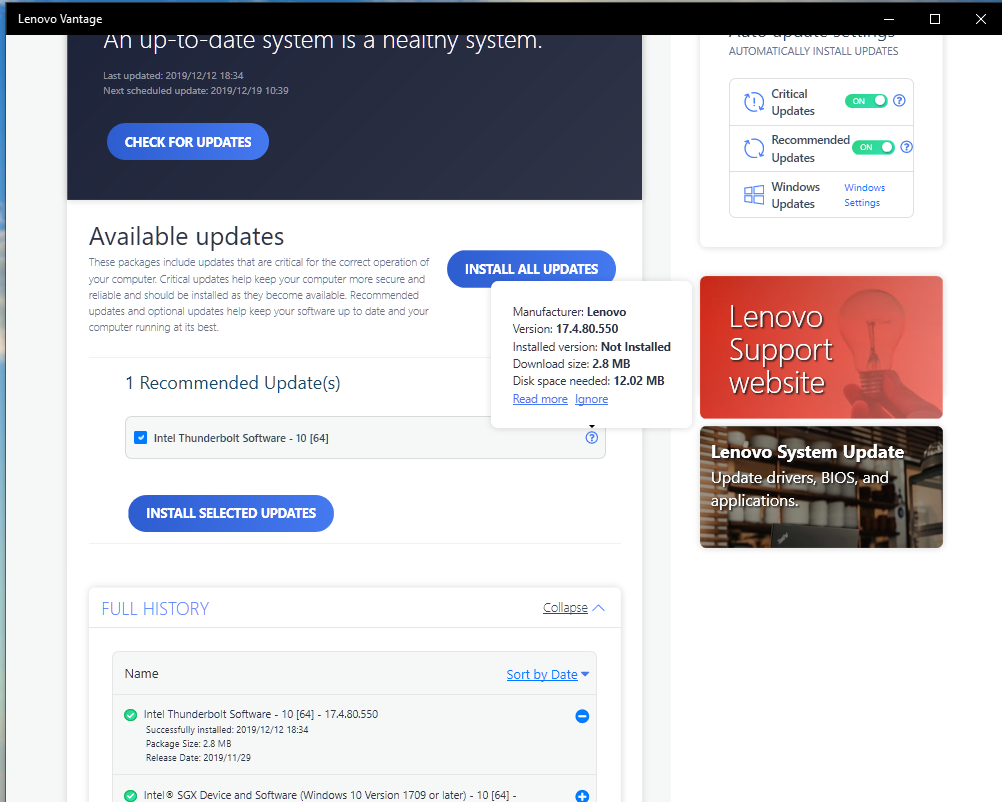Image resolution: width=1002 pixels, height=802 pixels.
Task: Click the 'Available updates' heading
Action: 187,236
